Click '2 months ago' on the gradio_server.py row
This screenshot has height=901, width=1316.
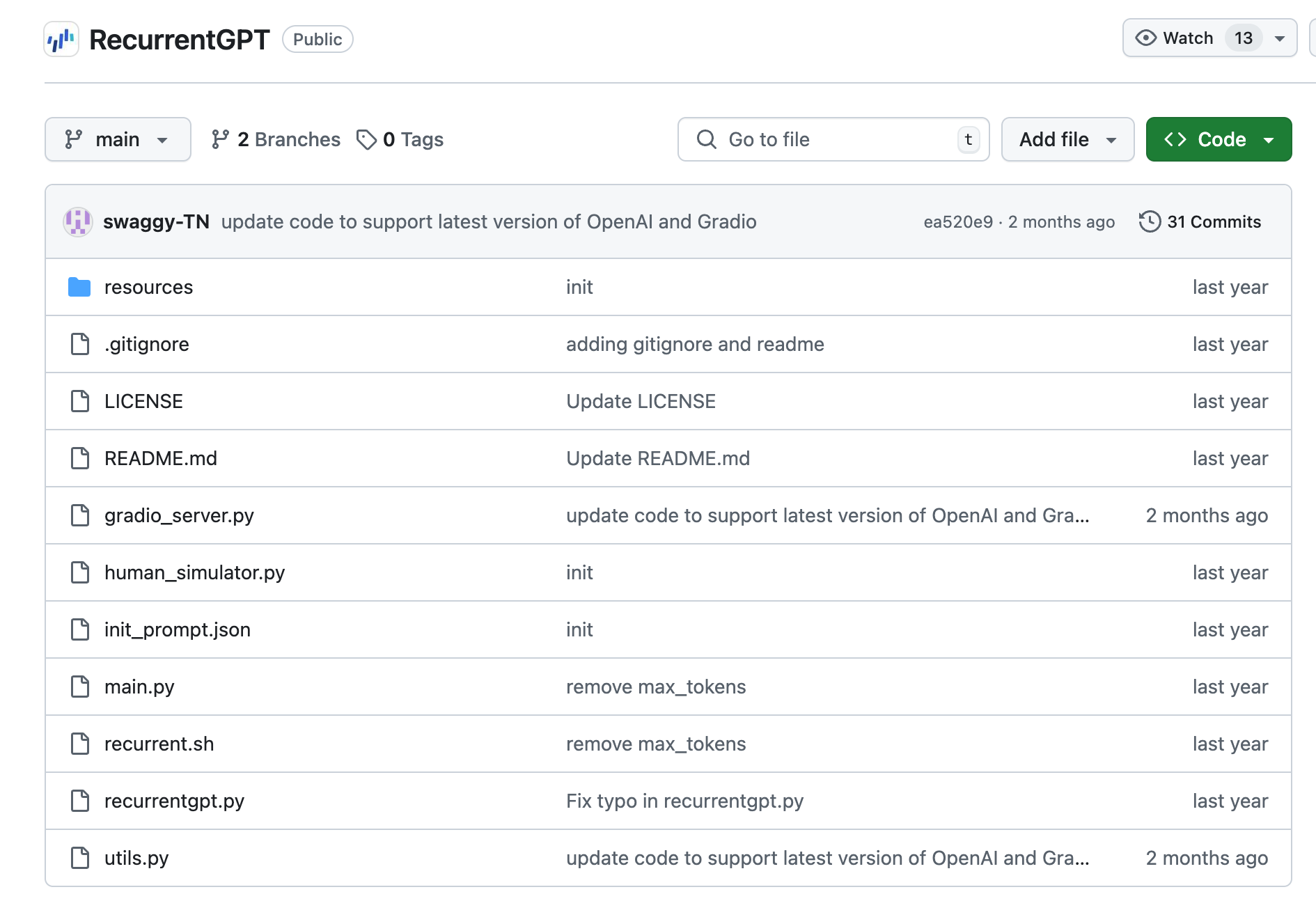pyautogui.click(x=1207, y=515)
